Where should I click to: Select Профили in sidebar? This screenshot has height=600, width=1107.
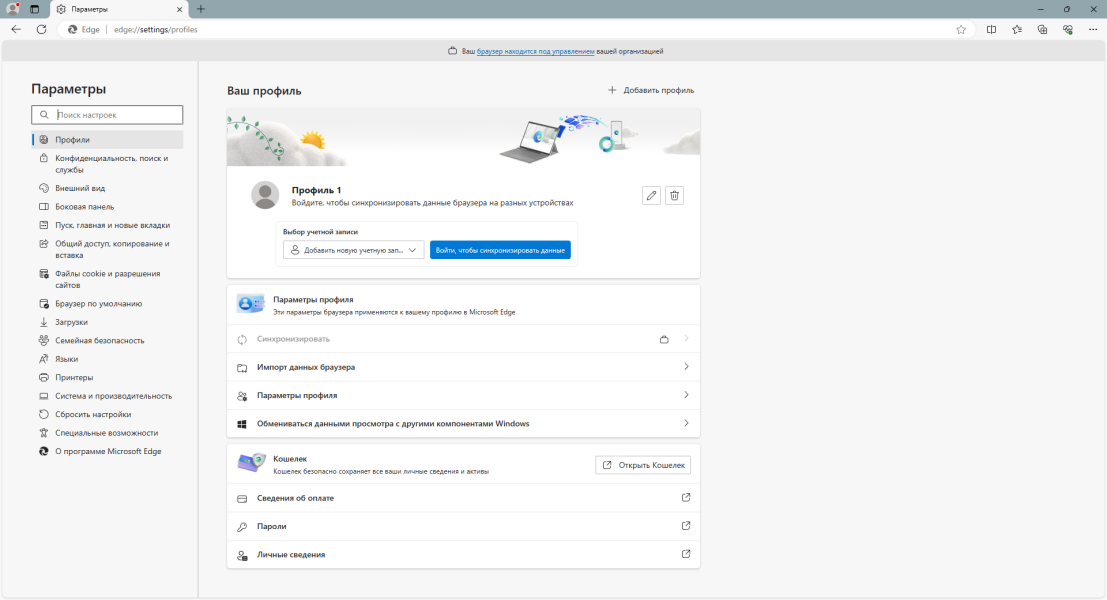[x=107, y=140]
